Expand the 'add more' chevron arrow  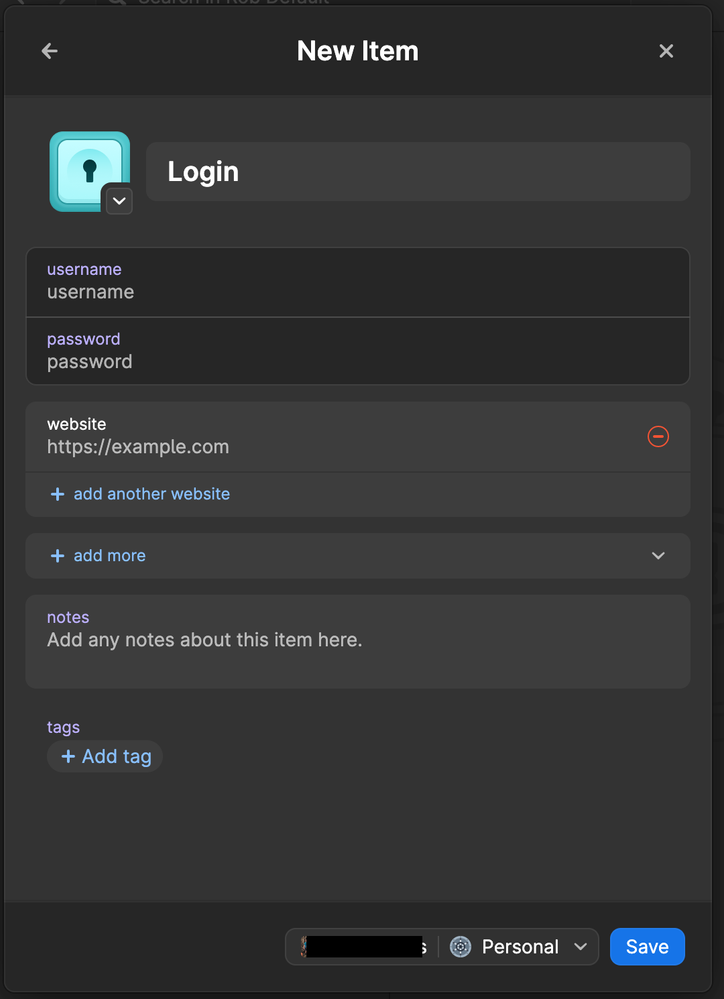tap(658, 556)
